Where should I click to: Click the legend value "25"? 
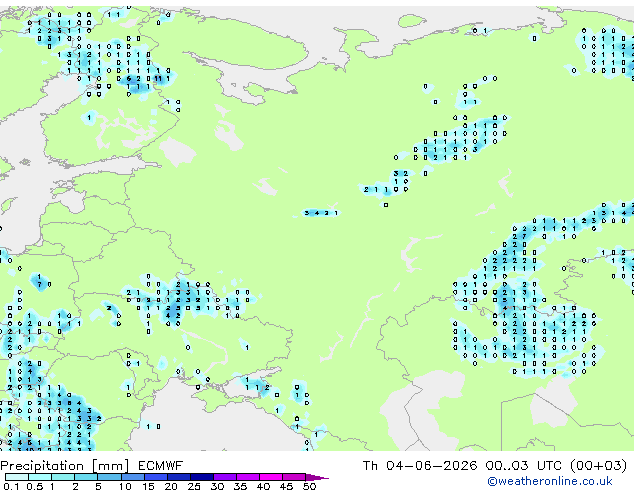[194, 486]
